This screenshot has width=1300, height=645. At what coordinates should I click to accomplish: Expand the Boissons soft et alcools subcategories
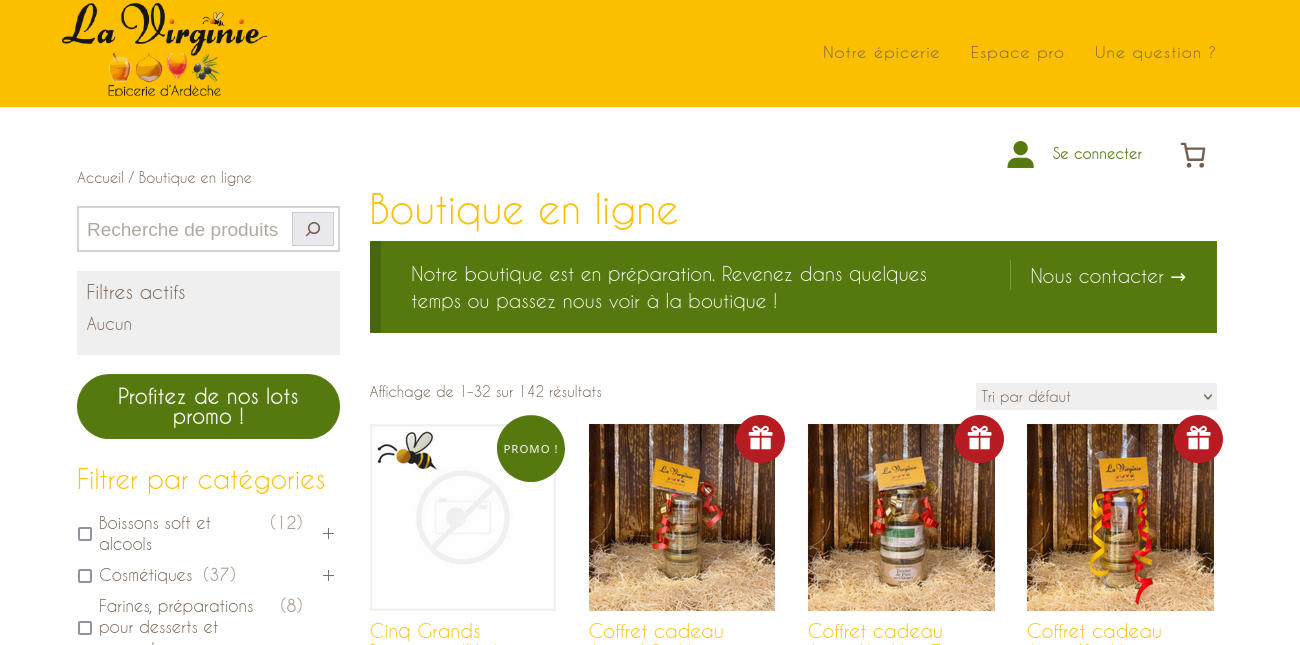click(x=328, y=534)
